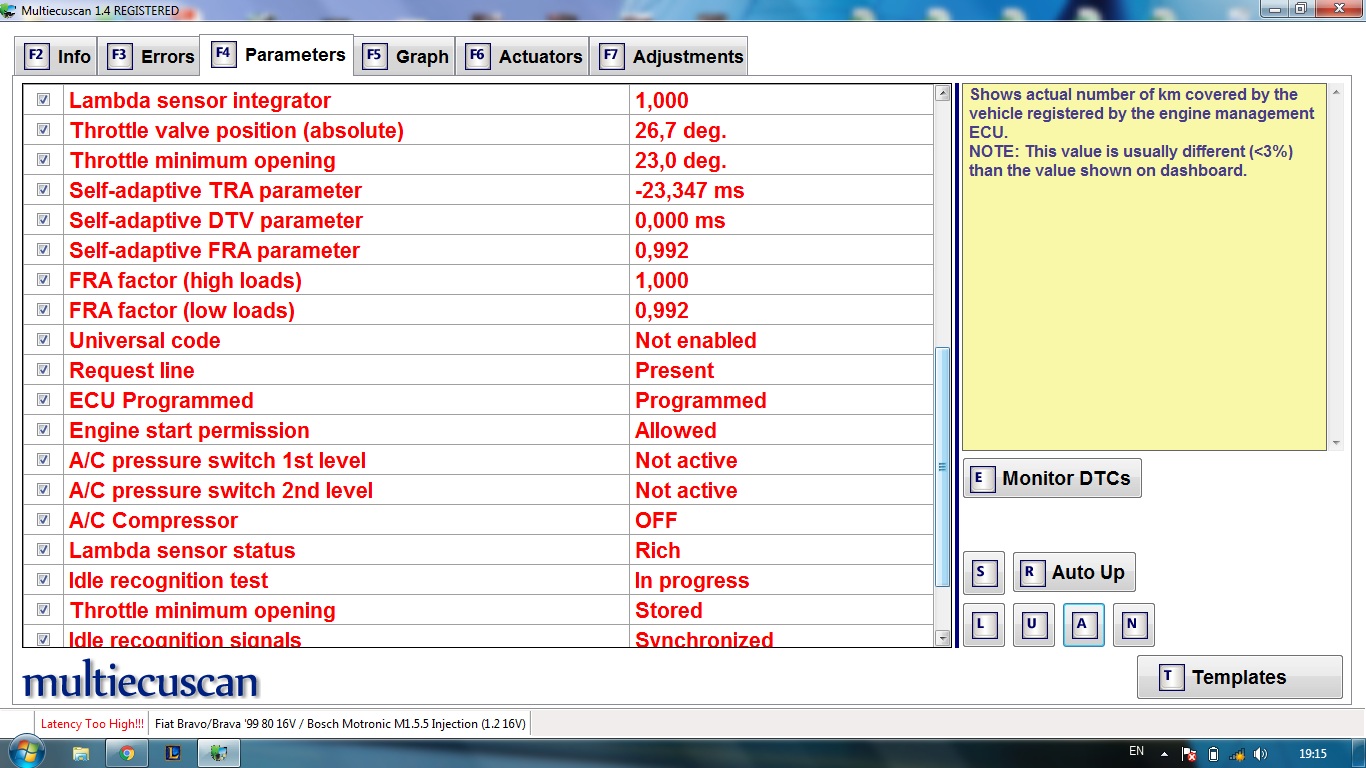Open Windows Explorer from the taskbar
The height and width of the screenshot is (768, 1366).
tap(82, 753)
